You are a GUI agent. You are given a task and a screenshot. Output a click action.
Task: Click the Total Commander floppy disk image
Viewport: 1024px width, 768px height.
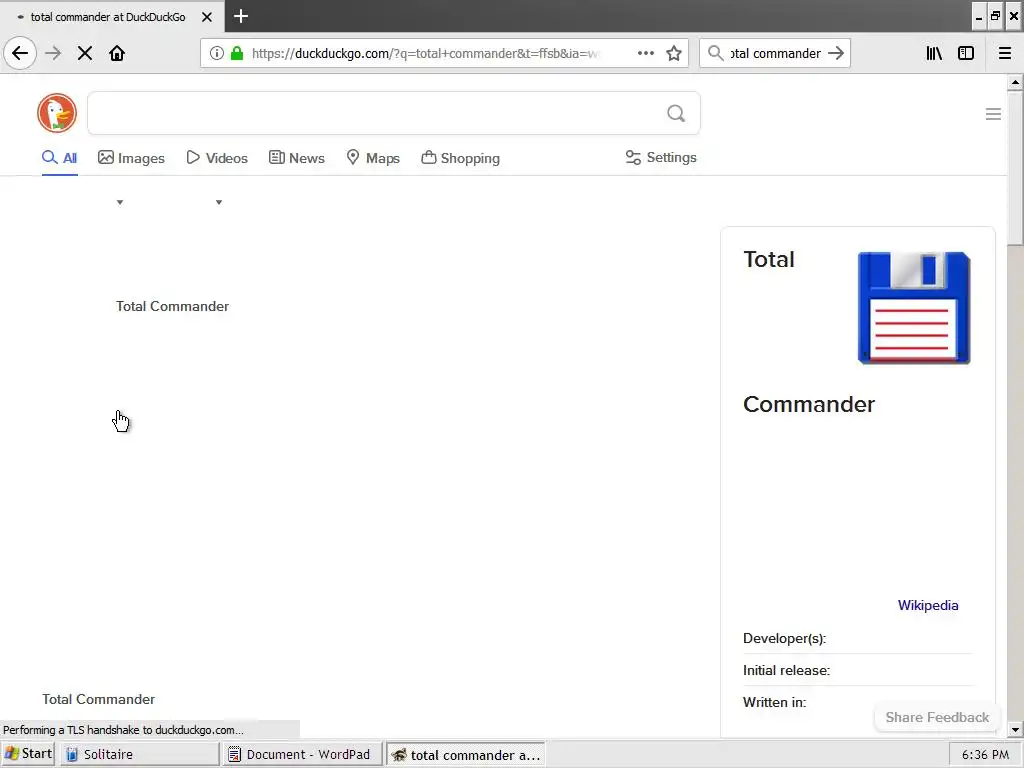(914, 308)
